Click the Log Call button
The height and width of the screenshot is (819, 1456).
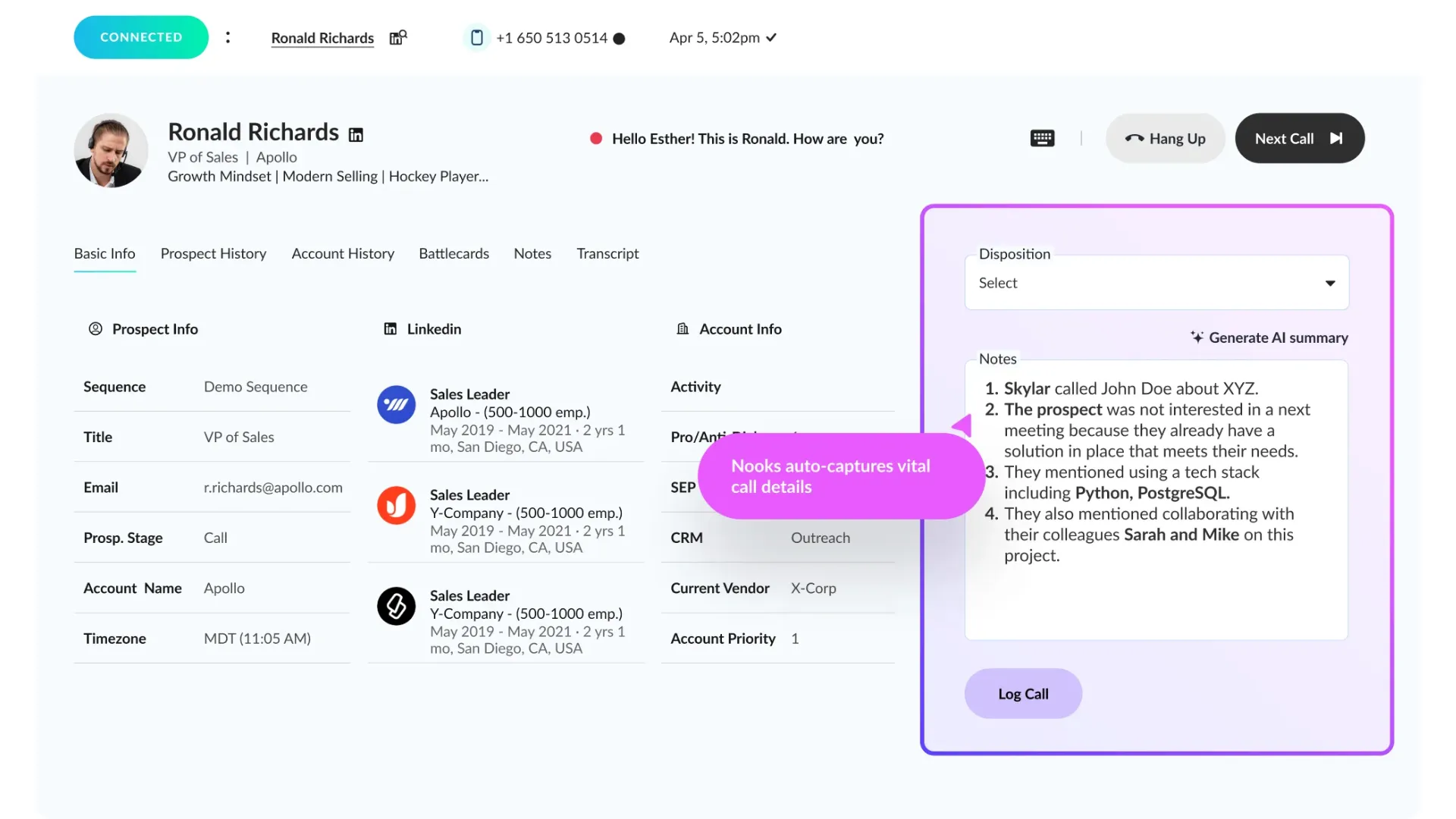coord(1023,694)
